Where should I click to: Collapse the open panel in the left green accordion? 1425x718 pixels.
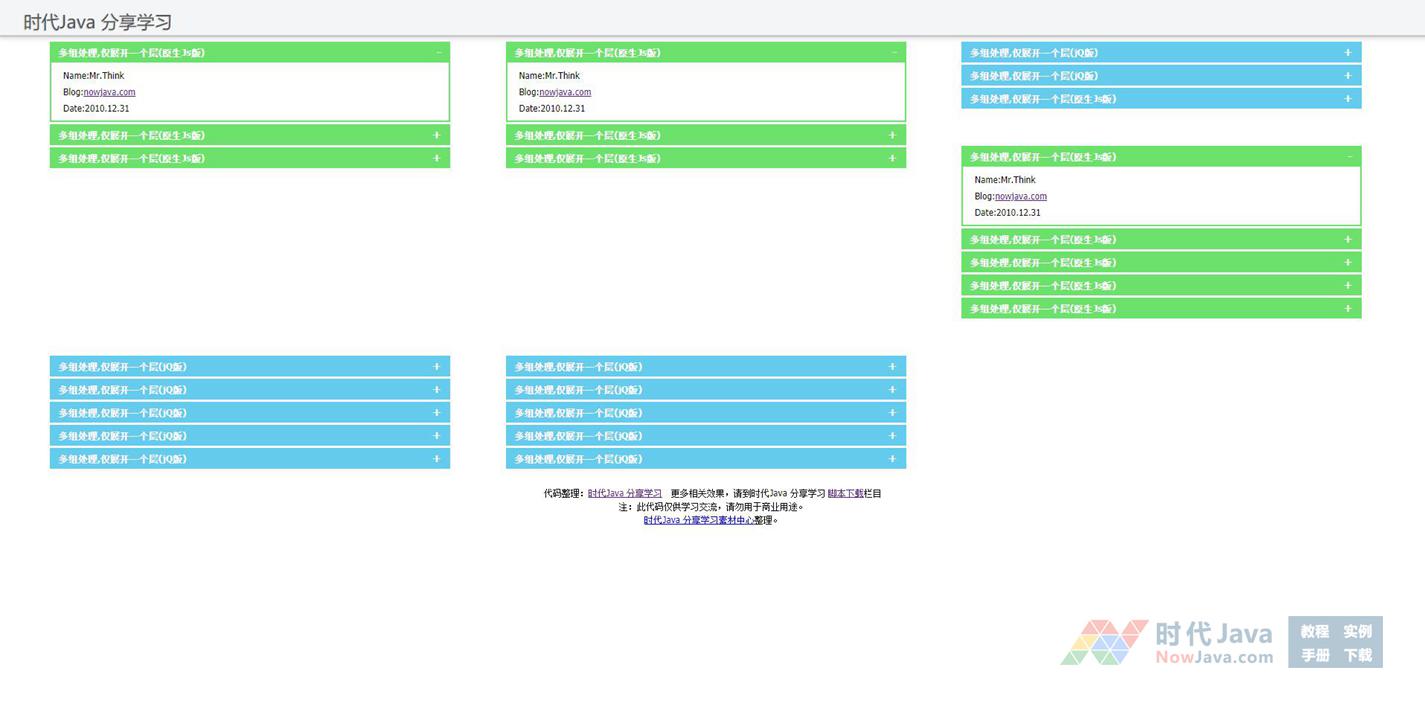pyautogui.click(x=438, y=53)
